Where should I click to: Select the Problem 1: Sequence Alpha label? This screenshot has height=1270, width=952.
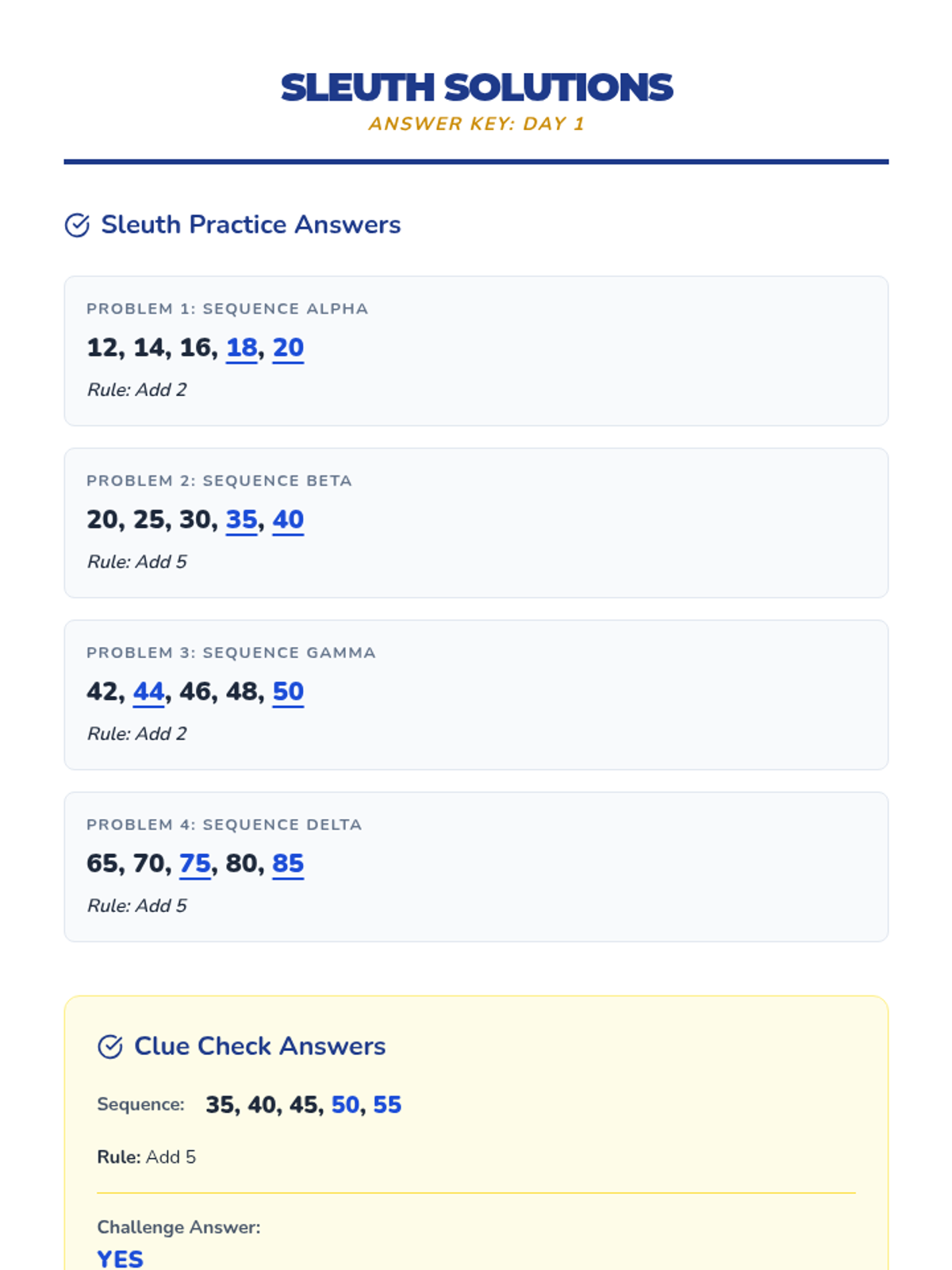pos(227,309)
